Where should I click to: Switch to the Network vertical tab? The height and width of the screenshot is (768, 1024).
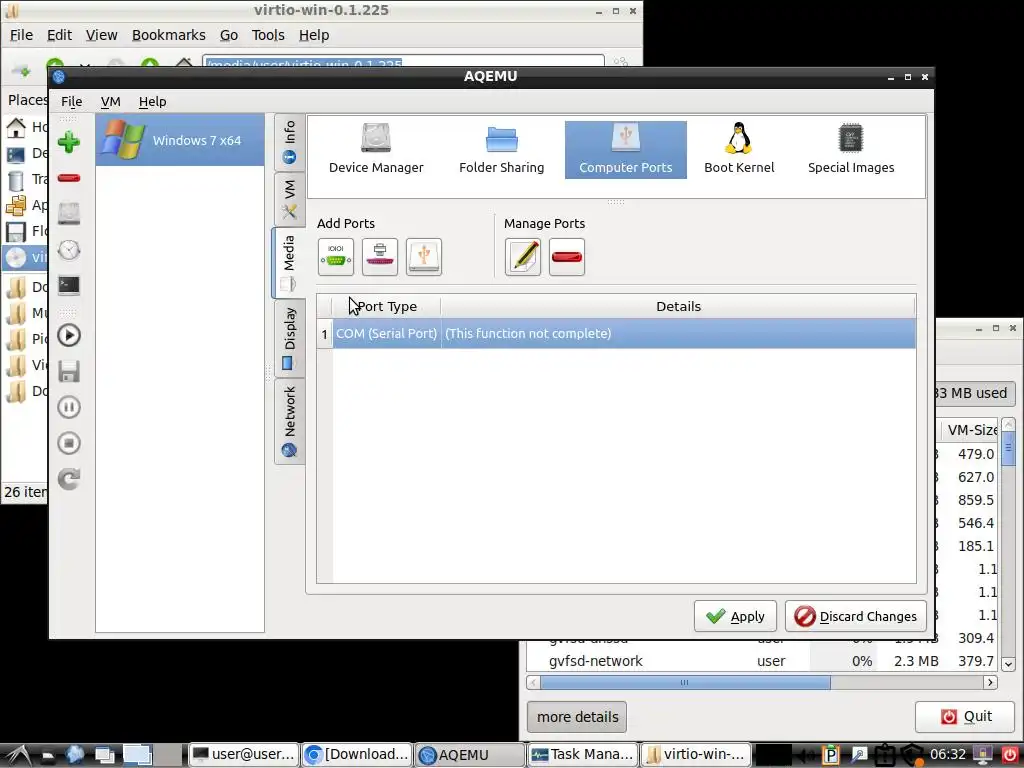pyautogui.click(x=289, y=421)
